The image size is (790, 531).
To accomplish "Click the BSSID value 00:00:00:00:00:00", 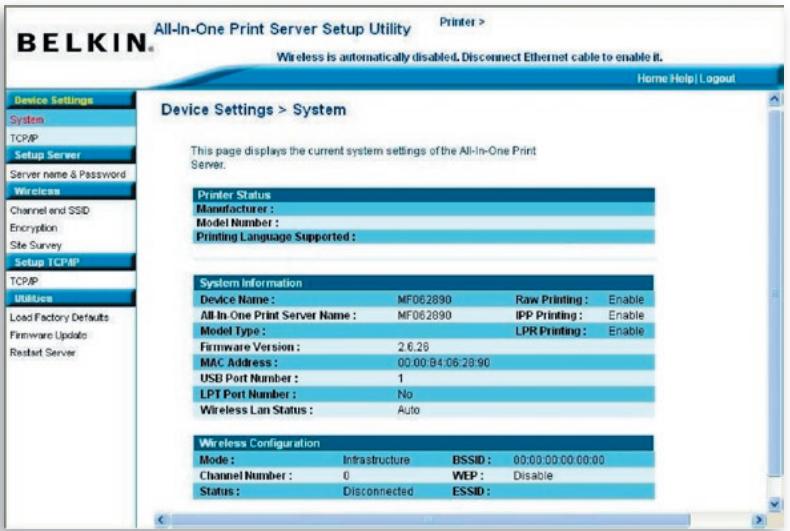I will click(559, 460).
